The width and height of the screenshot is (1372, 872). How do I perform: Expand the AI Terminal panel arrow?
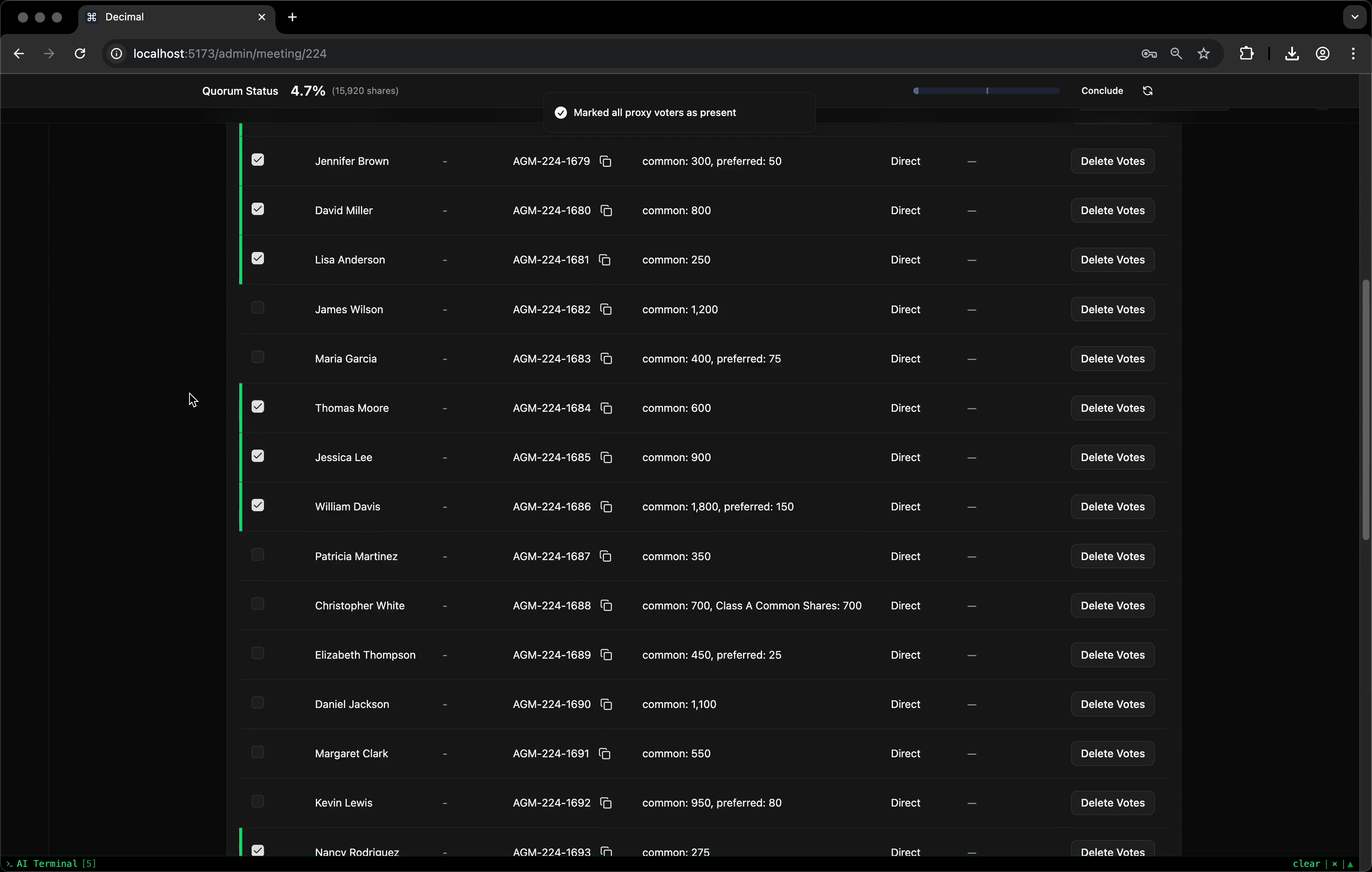1350,864
